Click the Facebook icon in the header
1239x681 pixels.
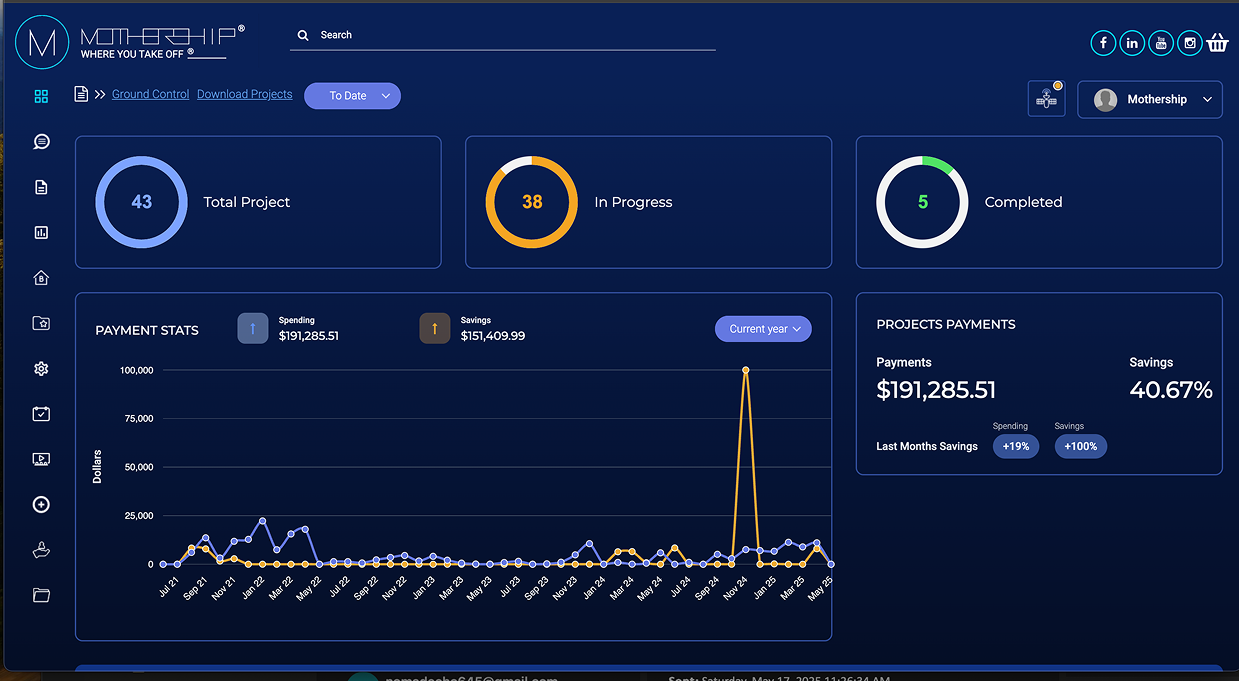(x=1103, y=42)
